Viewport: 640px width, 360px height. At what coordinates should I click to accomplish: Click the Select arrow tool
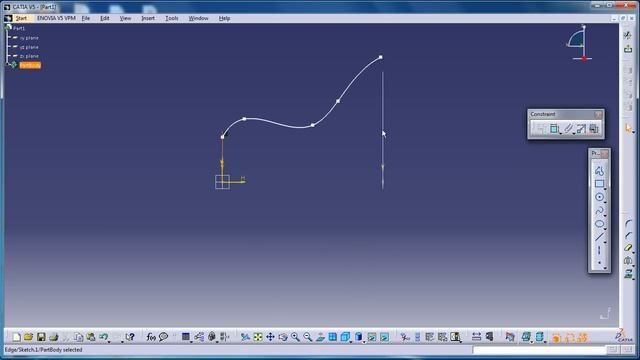[x=628, y=128]
